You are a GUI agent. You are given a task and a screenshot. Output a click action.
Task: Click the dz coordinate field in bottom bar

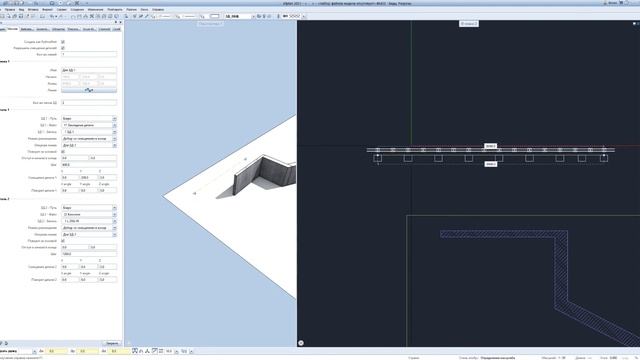[119, 351]
